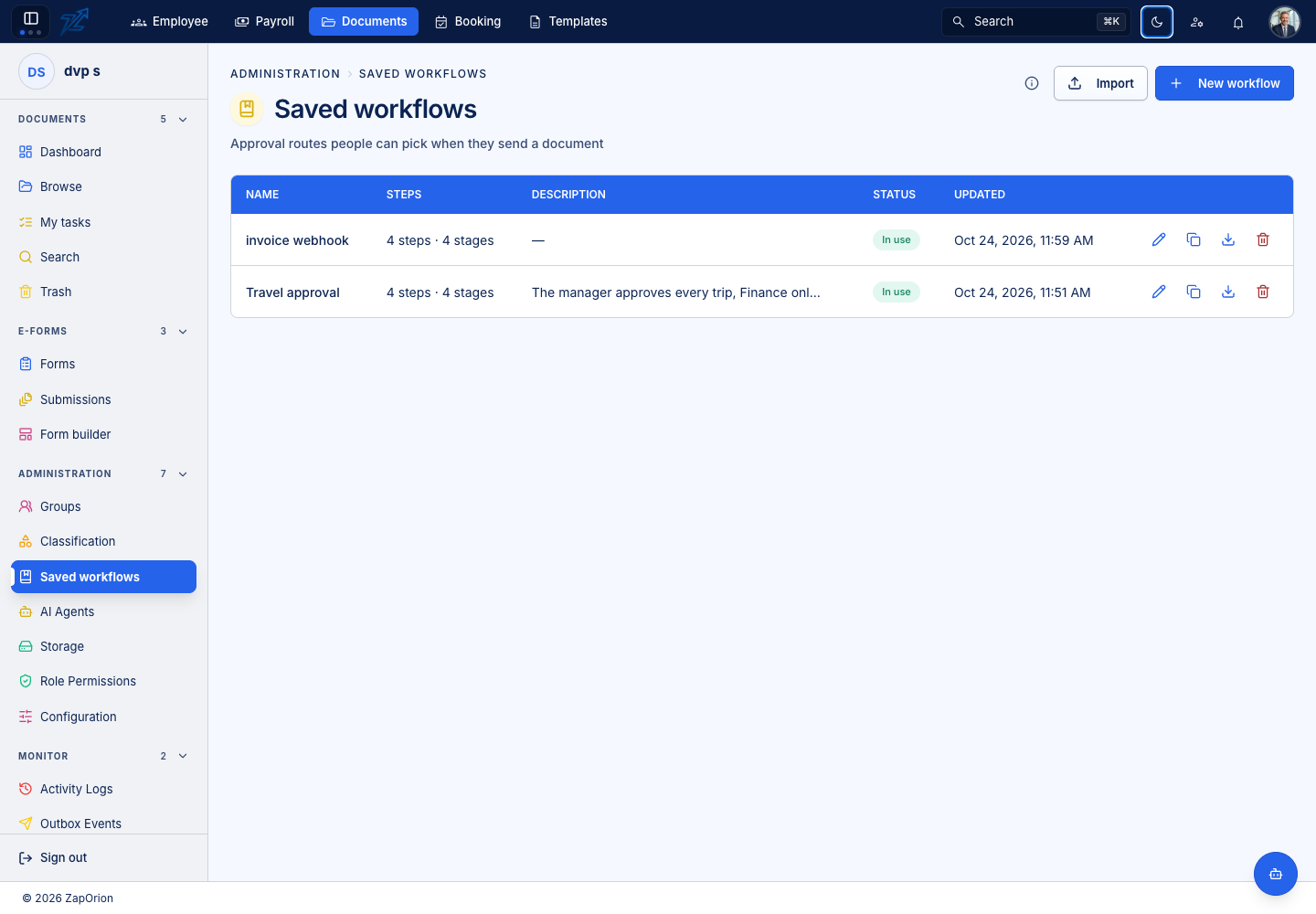Select Saved workflows in sidebar
Viewport: 1316px width, 914px height.
click(x=103, y=577)
